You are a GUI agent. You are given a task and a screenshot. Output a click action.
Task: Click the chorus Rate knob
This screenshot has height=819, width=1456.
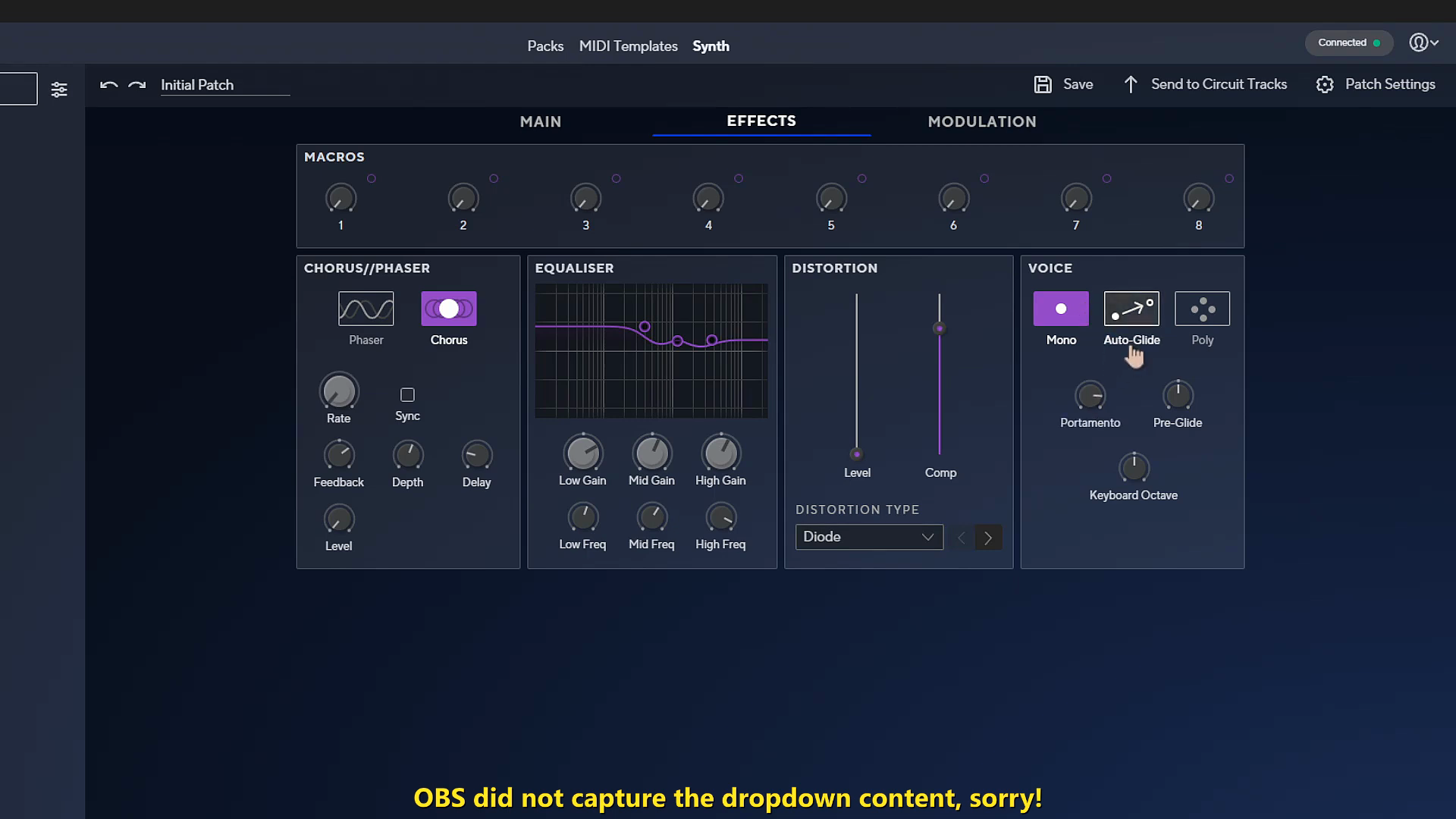[x=339, y=391]
